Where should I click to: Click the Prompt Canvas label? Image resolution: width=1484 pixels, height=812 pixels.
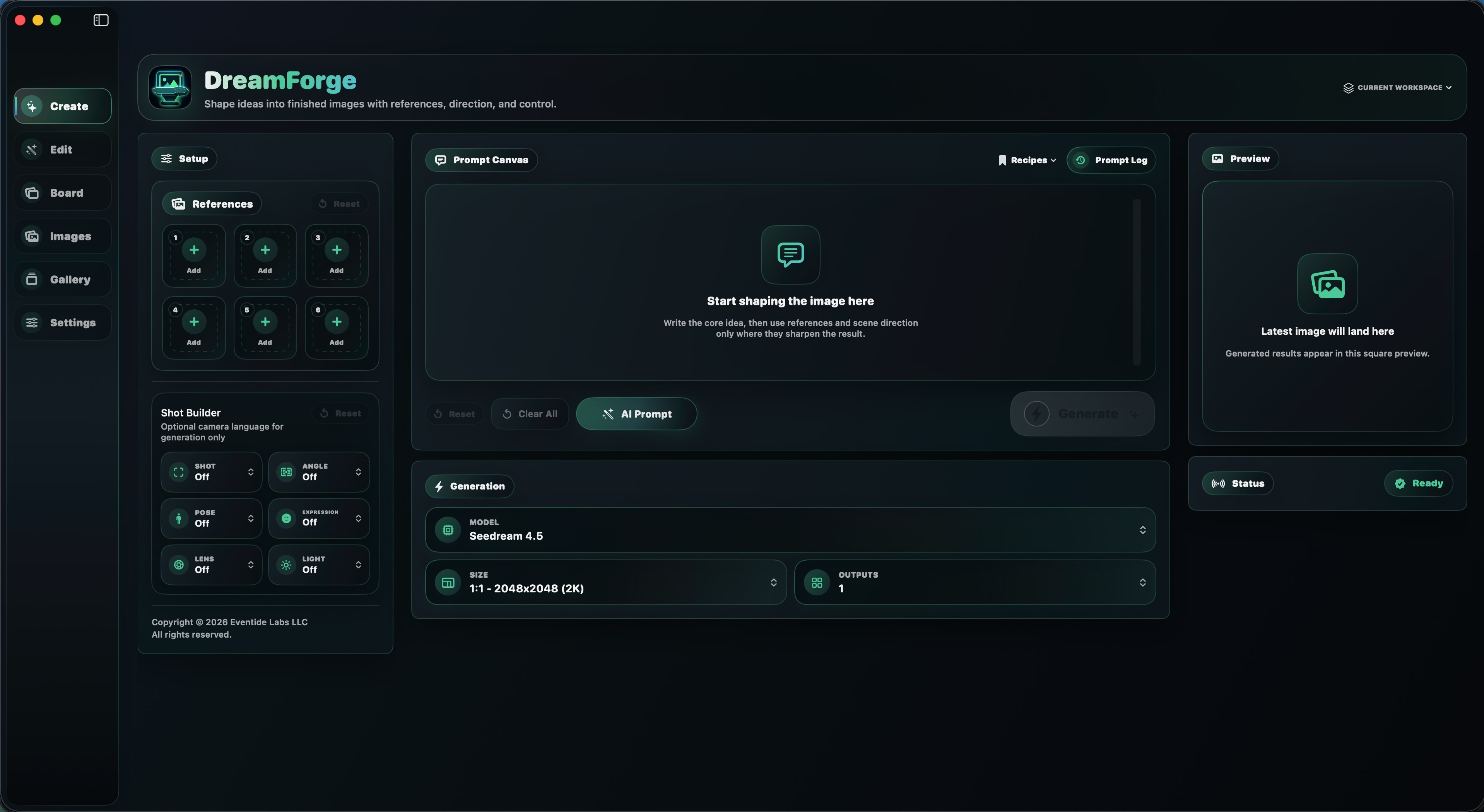[x=482, y=160]
